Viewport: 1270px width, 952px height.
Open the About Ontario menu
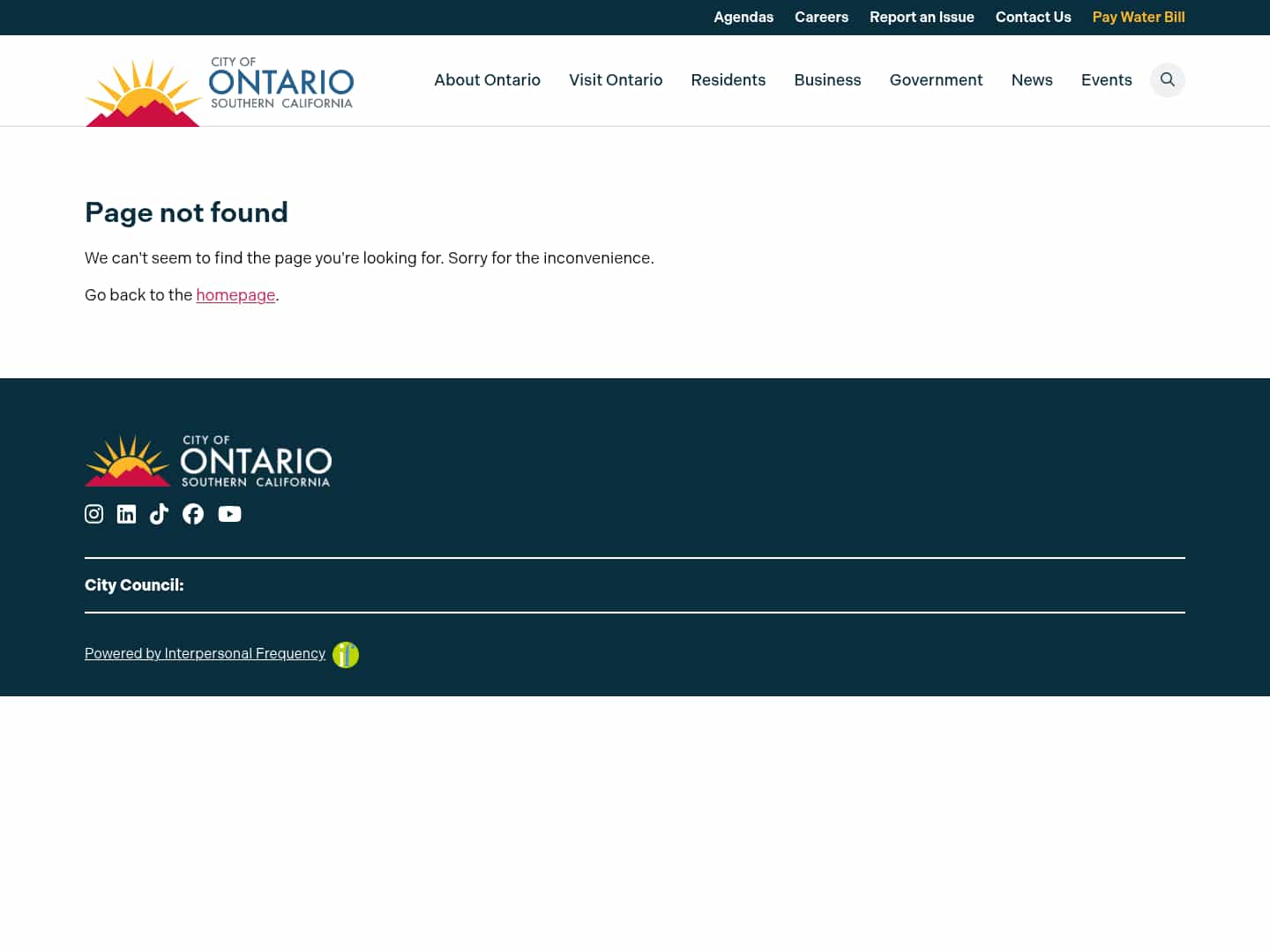click(487, 80)
